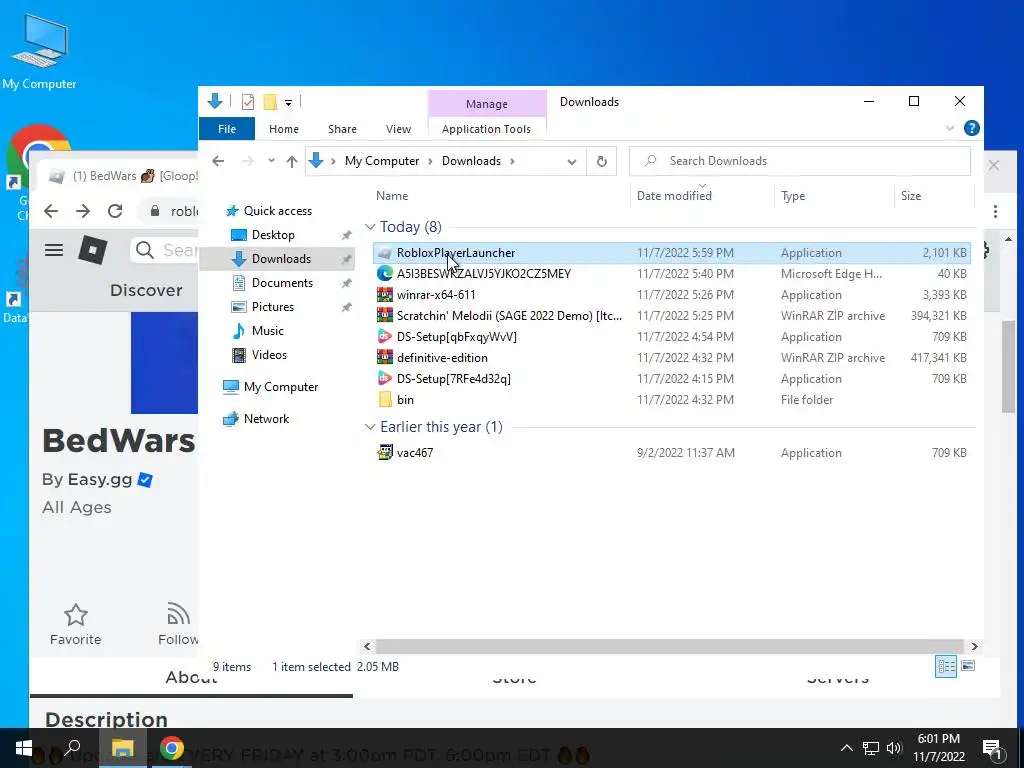Viewport: 1024px width, 768px height.
Task: Select the bin folder
Action: [x=672, y=400]
